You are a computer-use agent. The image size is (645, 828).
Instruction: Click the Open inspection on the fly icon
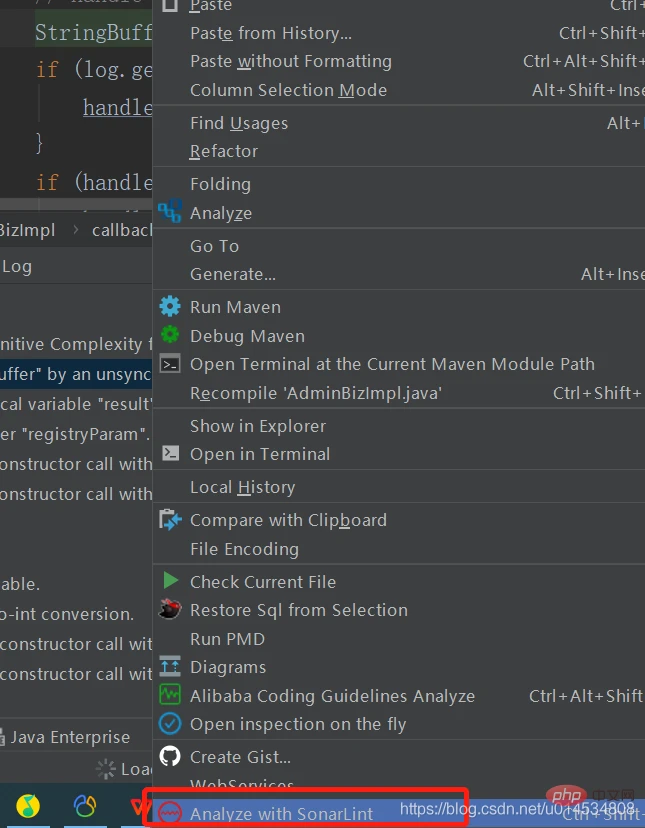tap(170, 724)
